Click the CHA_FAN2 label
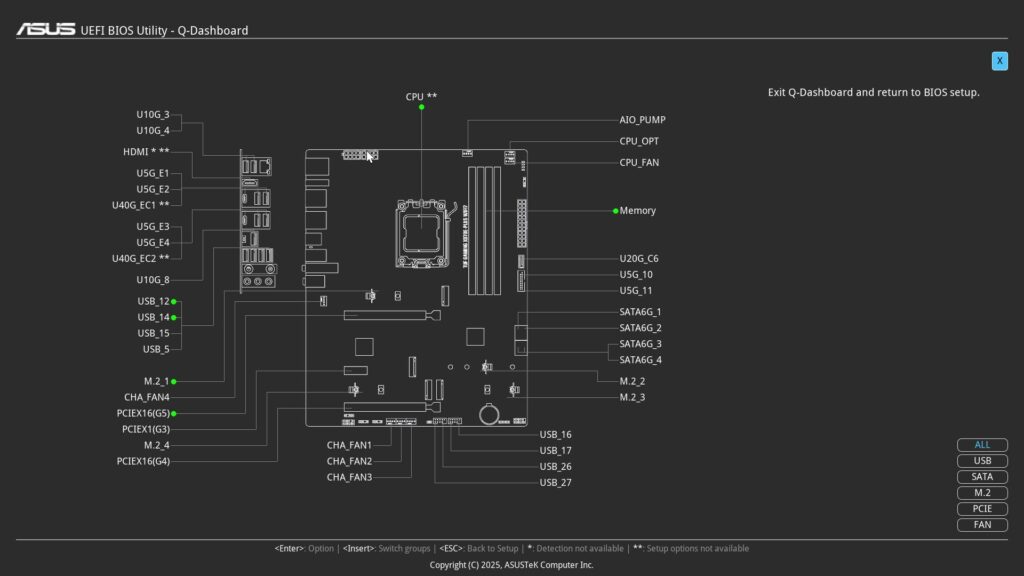The width and height of the screenshot is (1024, 576). pyautogui.click(x=349, y=461)
